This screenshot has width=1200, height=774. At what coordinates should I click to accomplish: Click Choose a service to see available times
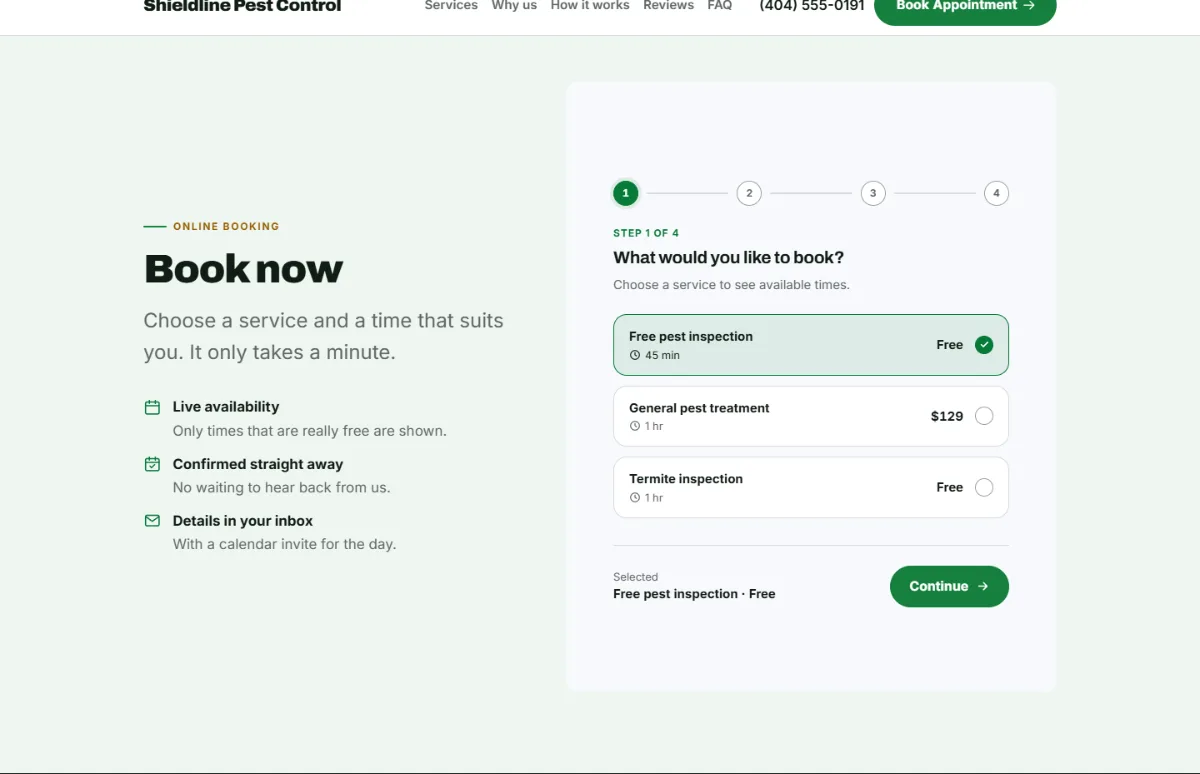tap(731, 285)
